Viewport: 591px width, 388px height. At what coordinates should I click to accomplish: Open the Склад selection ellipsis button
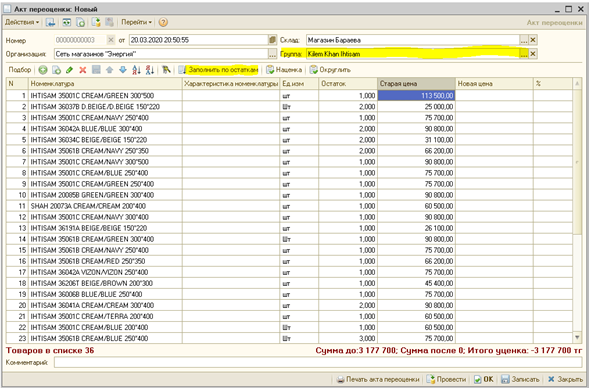(524, 40)
